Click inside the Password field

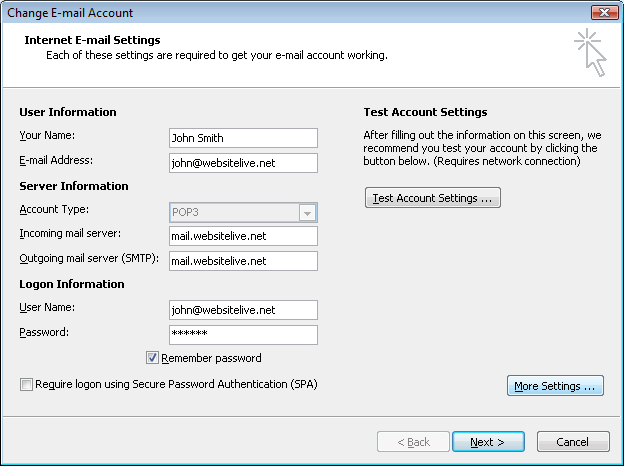[x=243, y=335]
